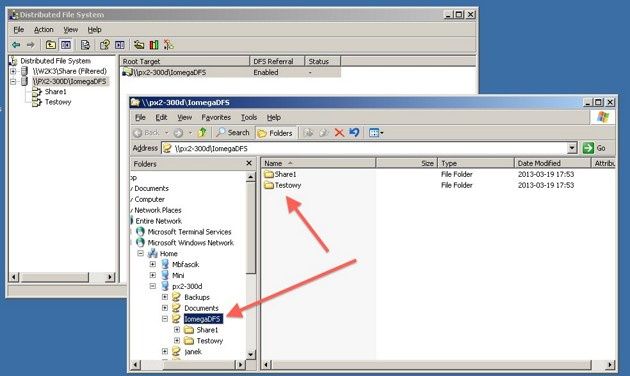Click the colored bars status icon in DFS toolbar
Viewport: 630px width, 376px height.
tap(154, 45)
